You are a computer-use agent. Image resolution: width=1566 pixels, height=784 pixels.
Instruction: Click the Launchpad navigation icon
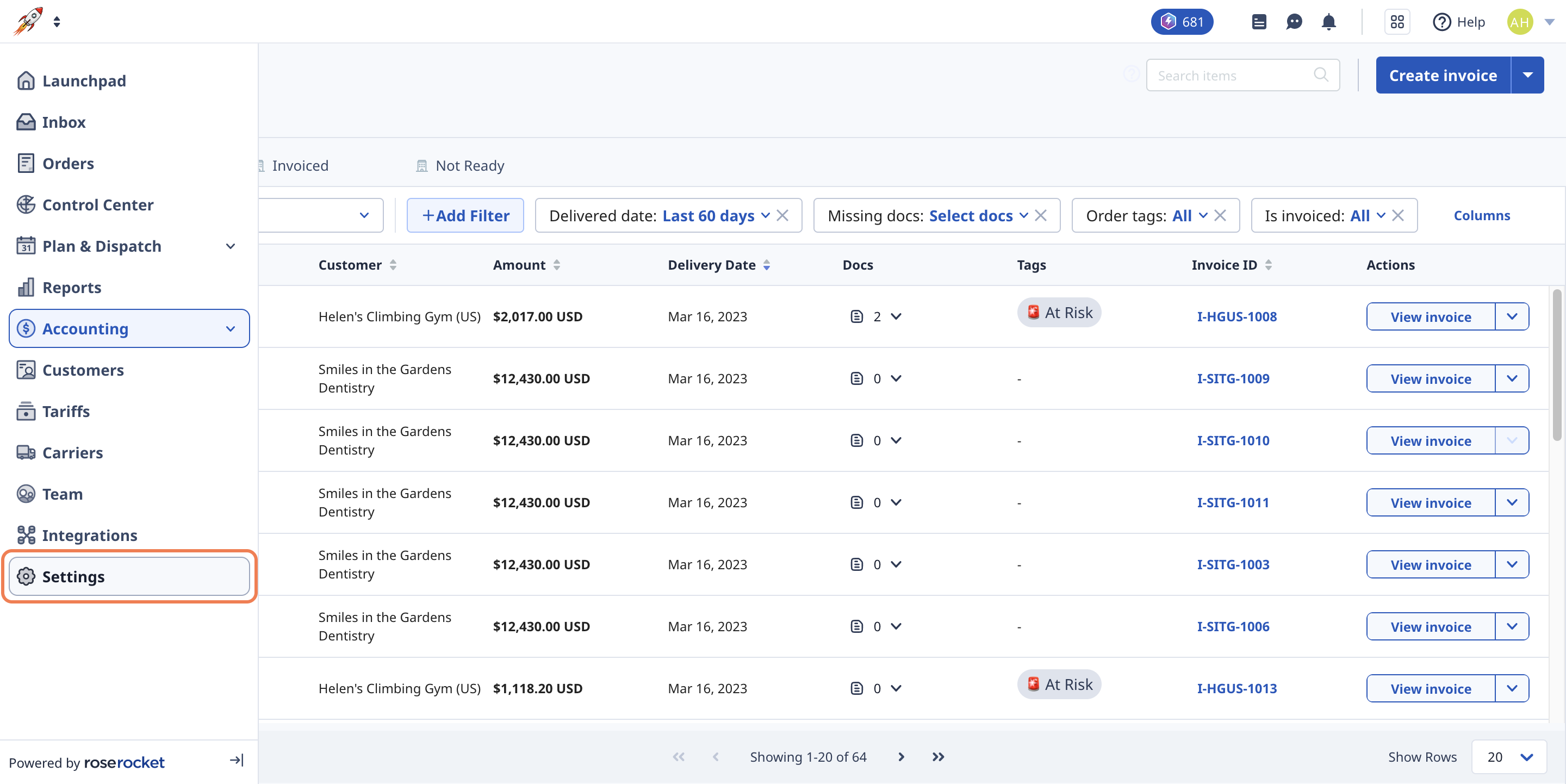(x=26, y=80)
